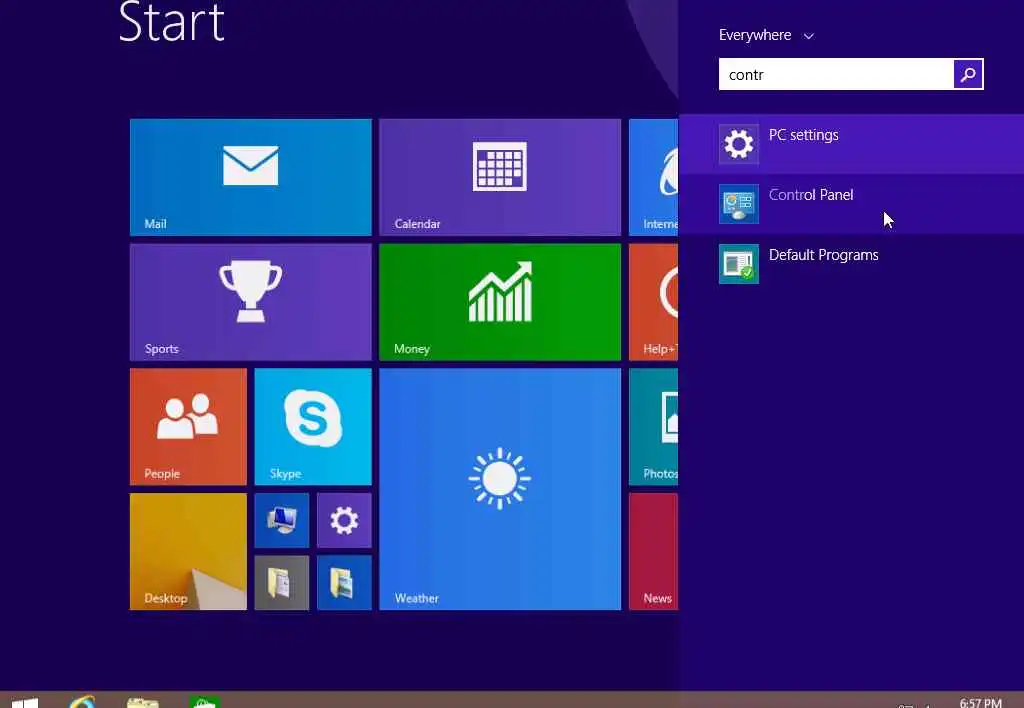The height and width of the screenshot is (708, 1024).
Task: Click the Windows Start button on taskbar
Action: (25, 701)
